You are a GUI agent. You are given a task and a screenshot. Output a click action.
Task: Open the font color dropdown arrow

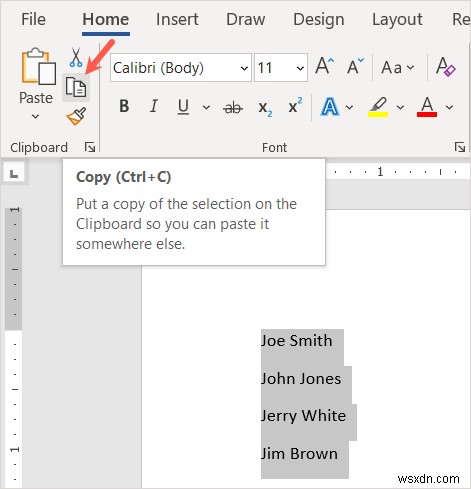point(449,107)
